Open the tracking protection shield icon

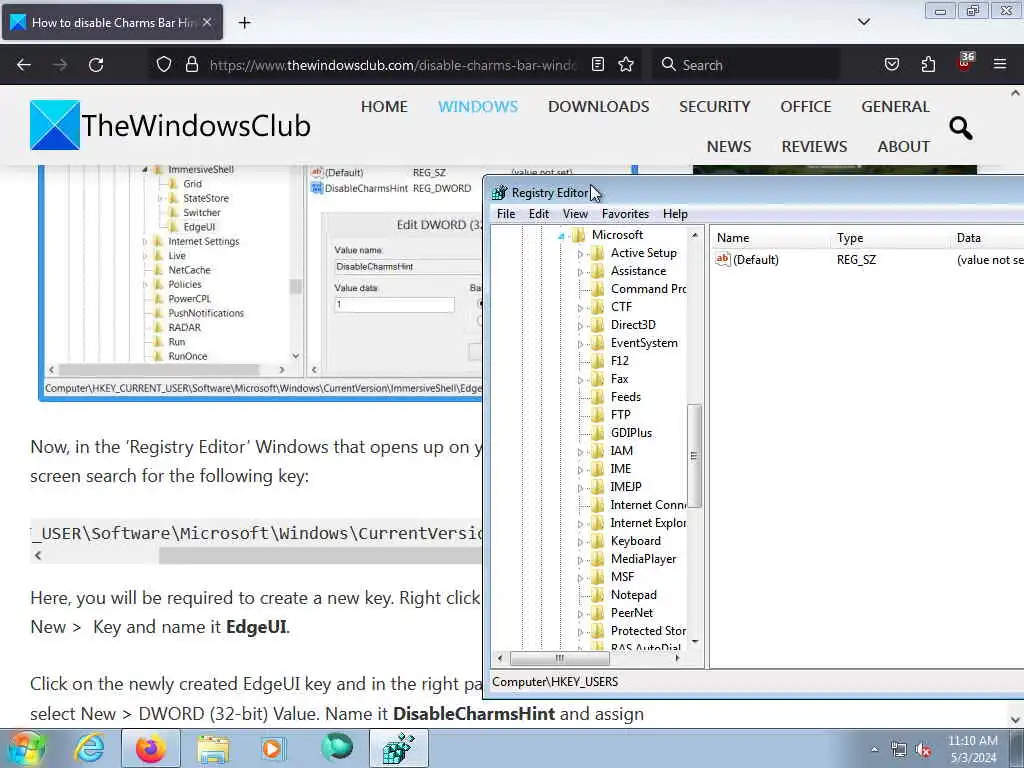pyautogui.click(x=164, y=65)
